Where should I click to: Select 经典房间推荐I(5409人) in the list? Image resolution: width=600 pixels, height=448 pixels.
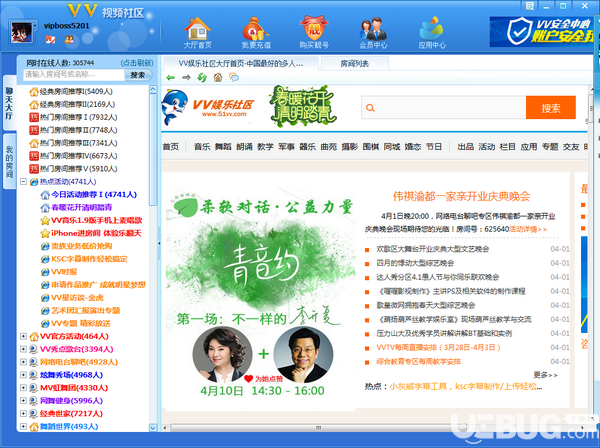[x=71, y=91]
